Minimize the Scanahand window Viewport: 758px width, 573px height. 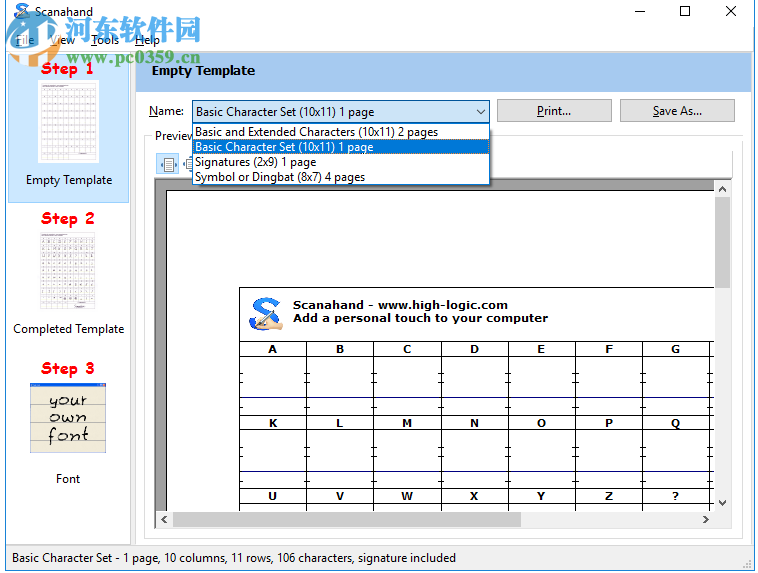click(x=640, y=11)
